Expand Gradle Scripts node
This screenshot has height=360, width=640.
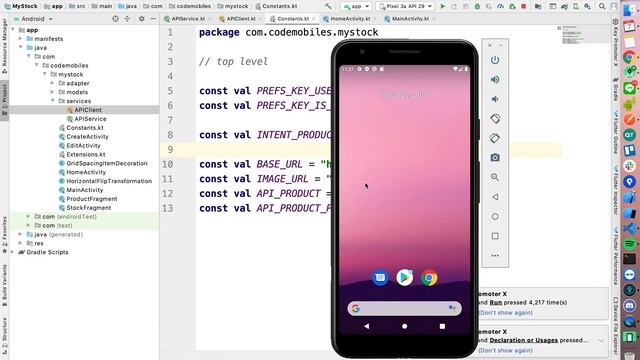13,252
